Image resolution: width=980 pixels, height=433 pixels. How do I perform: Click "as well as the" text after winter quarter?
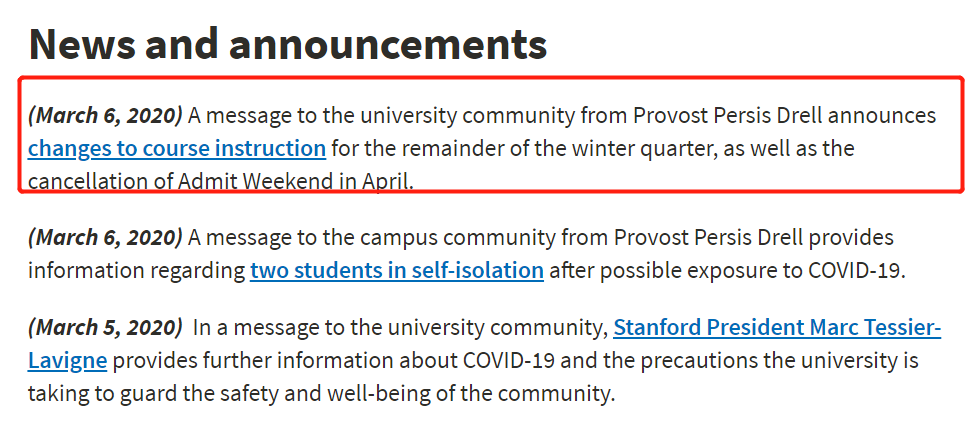click(787, 149)
